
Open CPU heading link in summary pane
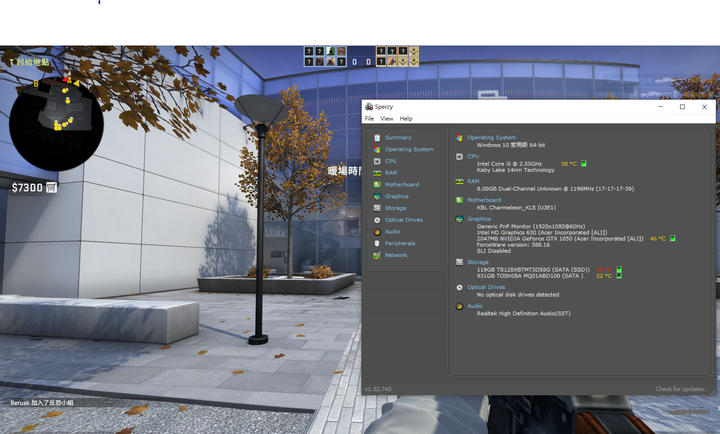(x=473, y=156)
